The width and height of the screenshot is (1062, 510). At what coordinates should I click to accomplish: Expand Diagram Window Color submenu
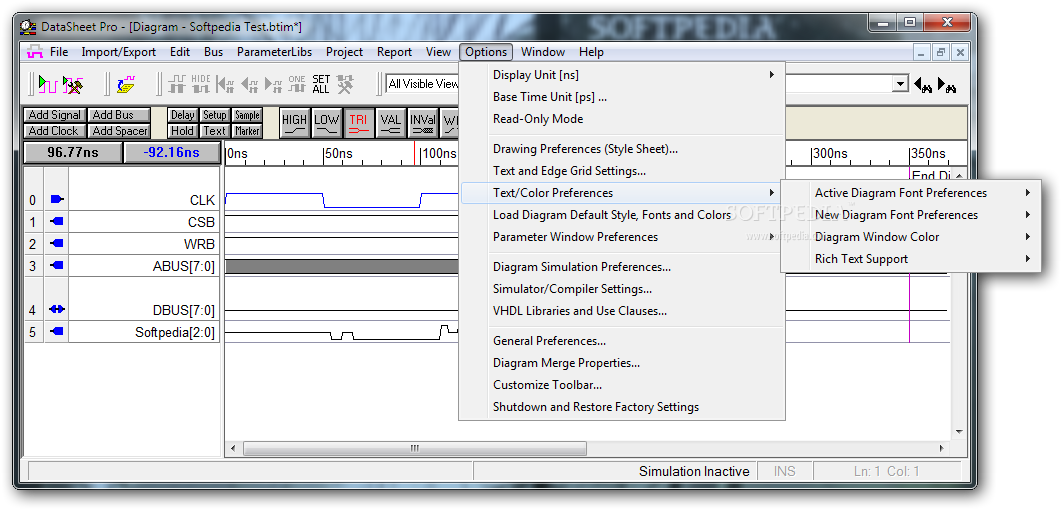(910, 236)
